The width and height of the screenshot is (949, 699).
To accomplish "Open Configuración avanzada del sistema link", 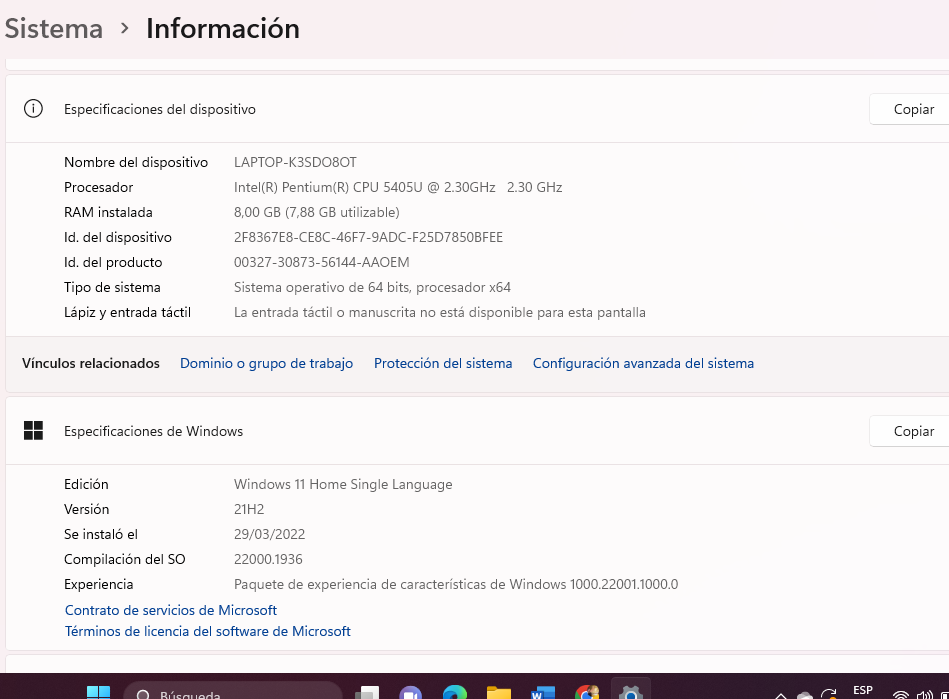I will click(x=643, y=363).
